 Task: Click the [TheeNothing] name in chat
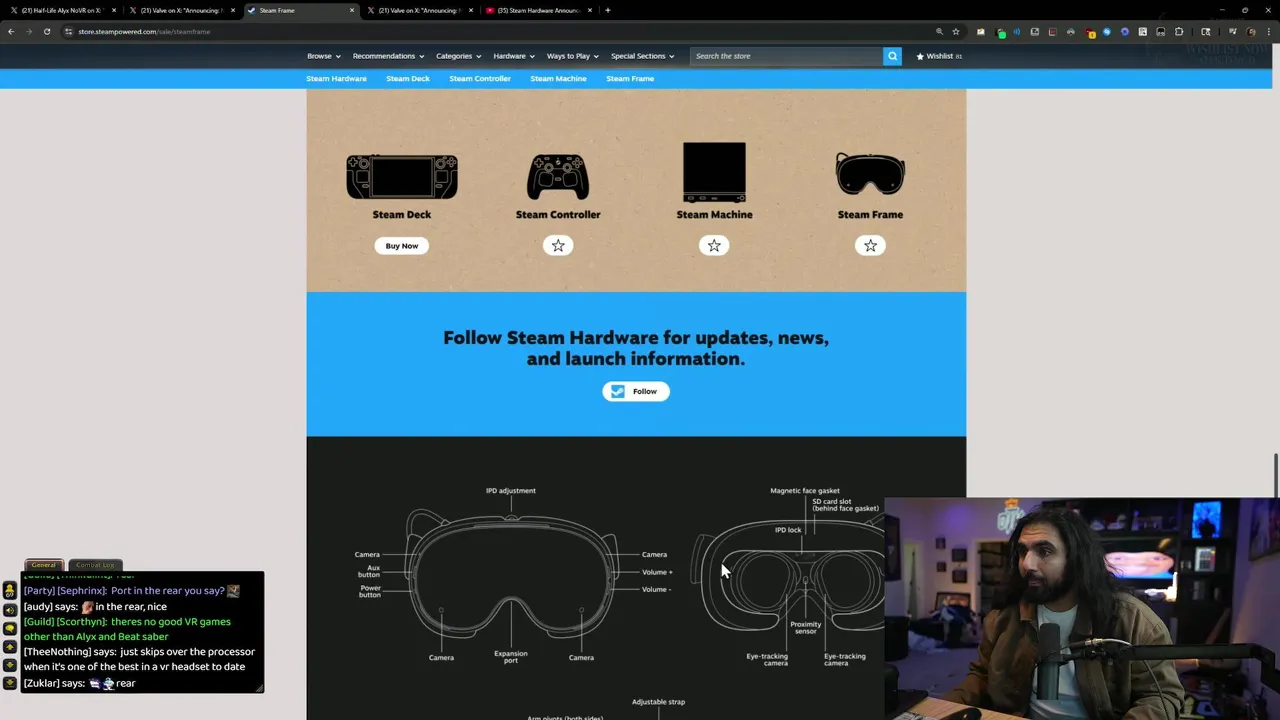pos(57,652)
